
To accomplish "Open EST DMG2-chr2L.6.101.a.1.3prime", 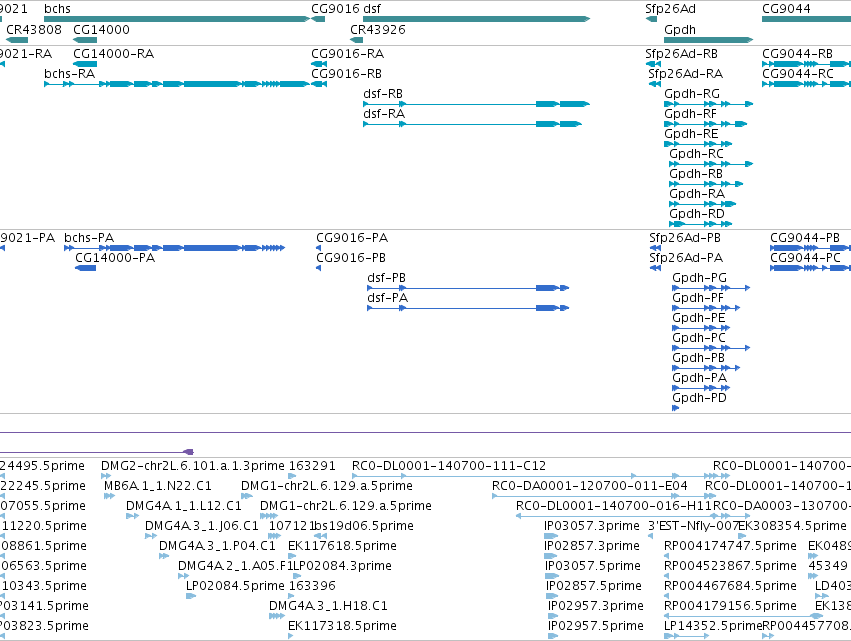I will [x=193, y=466].
